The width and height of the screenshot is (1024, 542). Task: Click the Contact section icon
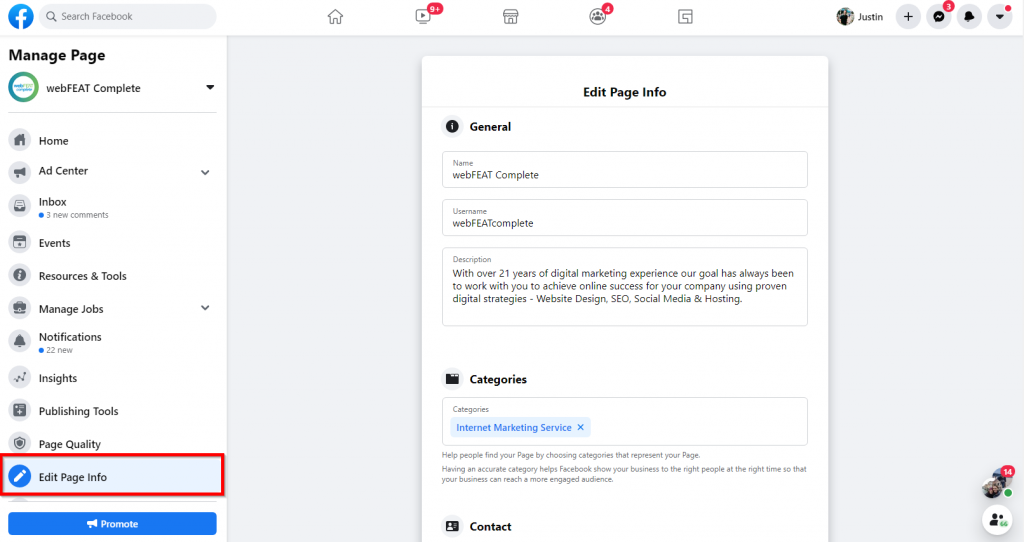tap(452, 526)
